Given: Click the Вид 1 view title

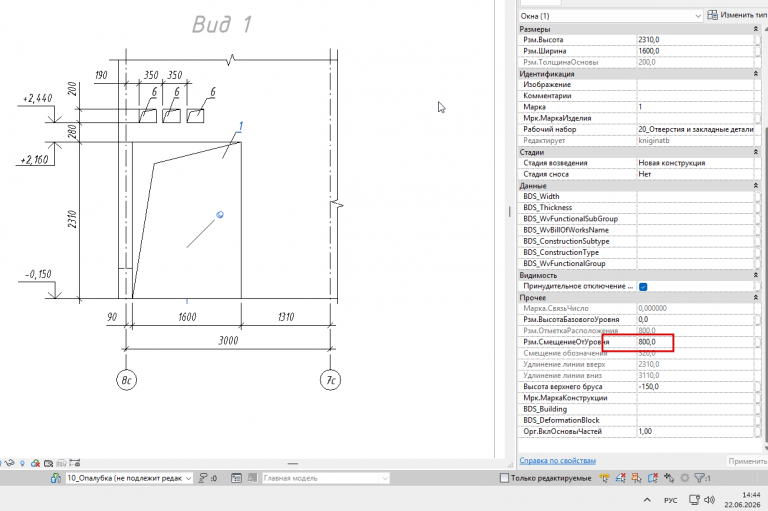Looking at the screenshot, I should 222,24.
